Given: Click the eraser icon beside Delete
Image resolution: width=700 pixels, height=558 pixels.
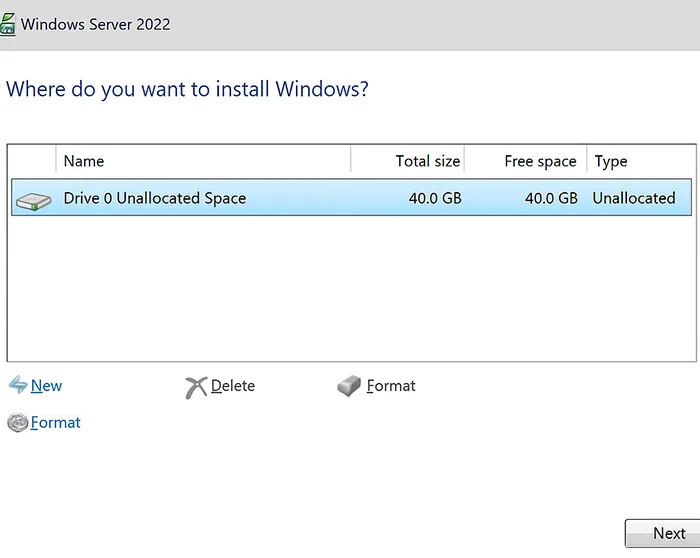Looking at the screenshot, I should [x=349, y=386].
